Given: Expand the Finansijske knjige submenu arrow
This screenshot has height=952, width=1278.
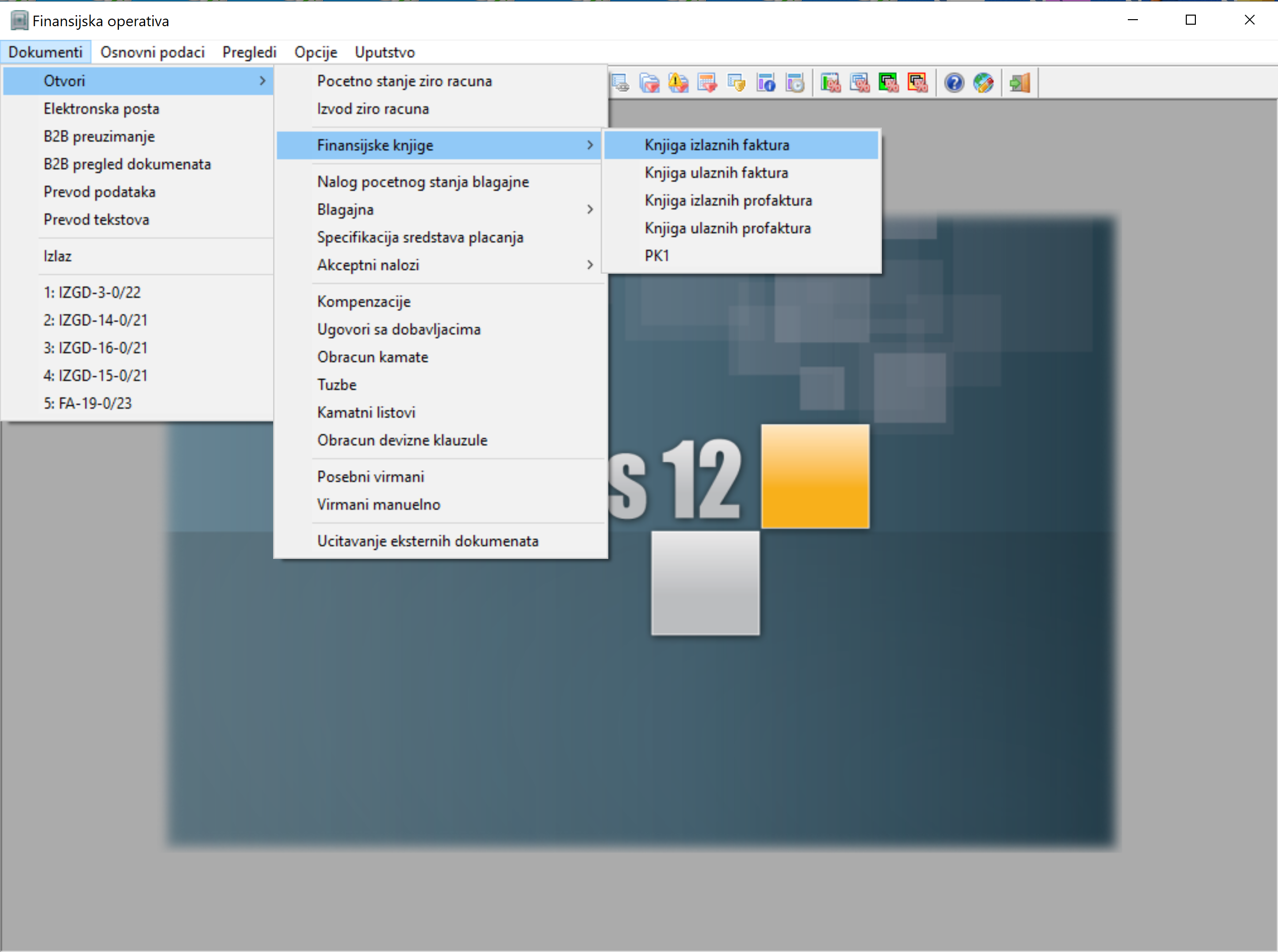Looking at the screenshot, I should (x=590, y=145).
